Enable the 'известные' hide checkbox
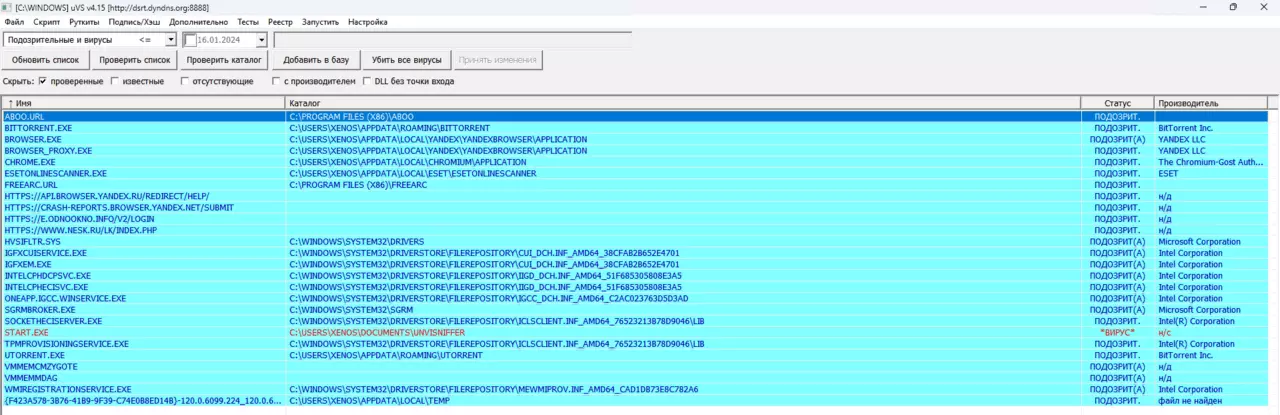1280x415 pixels. point(115,81)
